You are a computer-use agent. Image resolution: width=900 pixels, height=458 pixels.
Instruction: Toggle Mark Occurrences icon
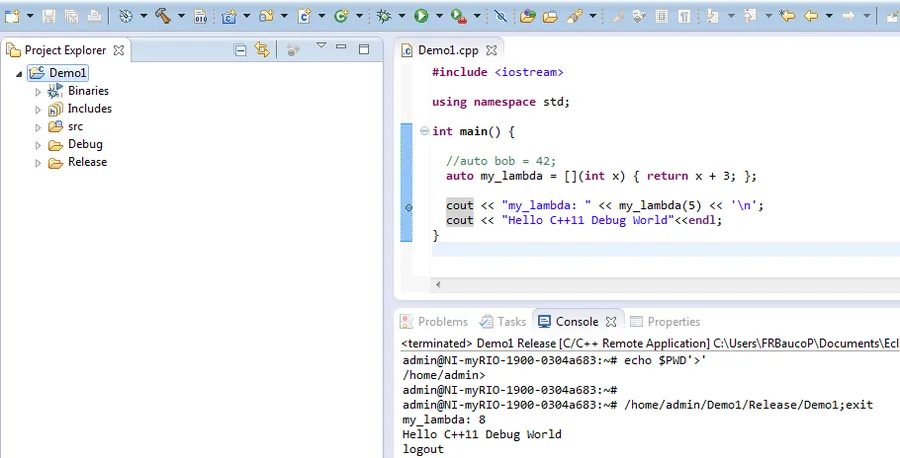coord(617,16)
